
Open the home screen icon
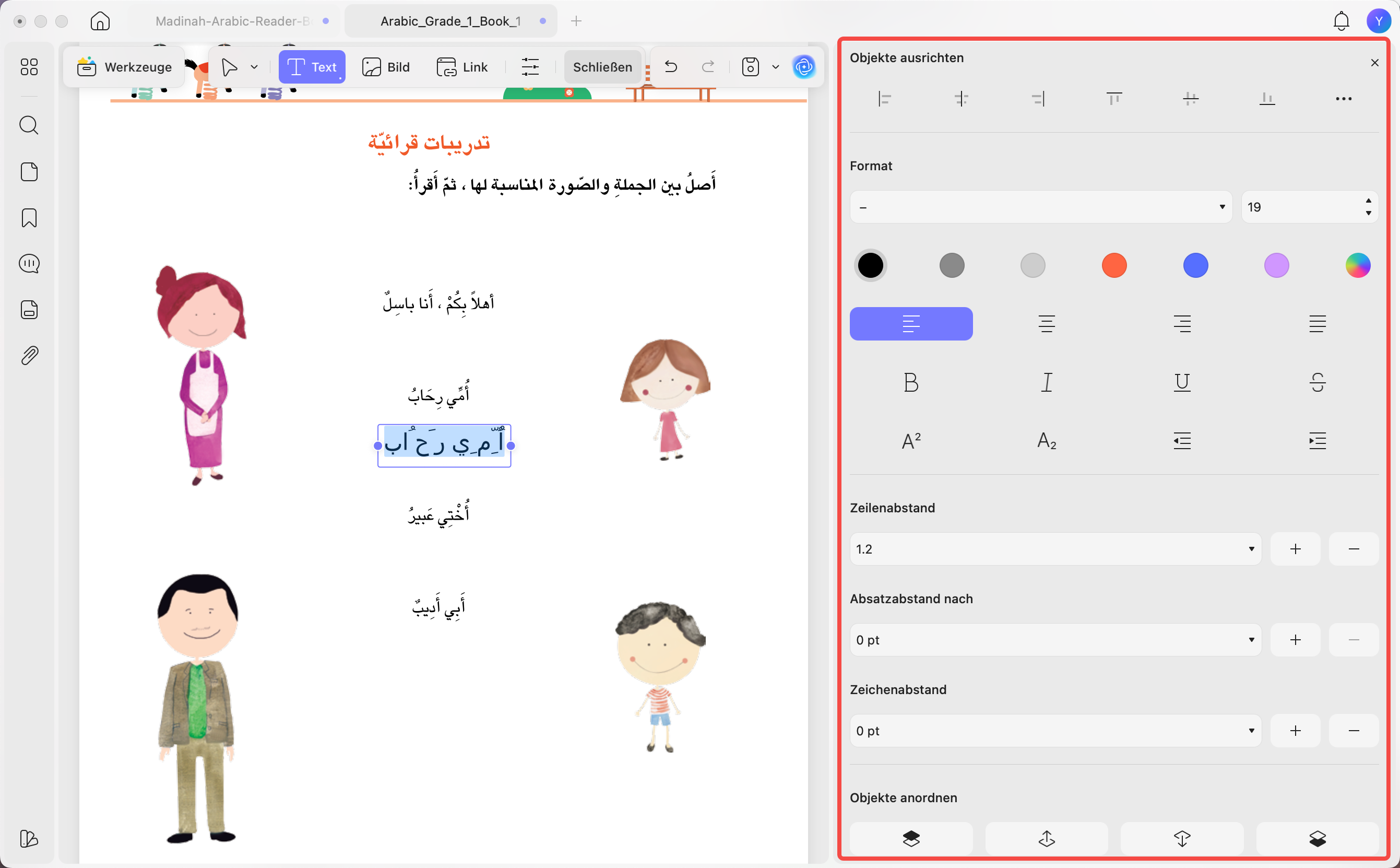[100, 21]
